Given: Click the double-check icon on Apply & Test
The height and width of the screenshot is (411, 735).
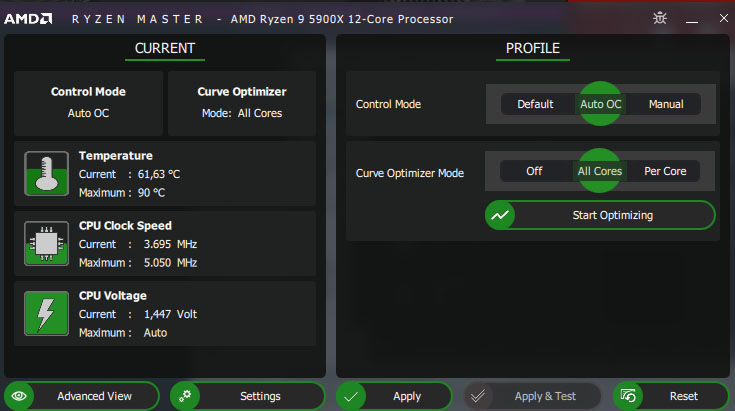Looking at the screenshot, I should point(478,396).
